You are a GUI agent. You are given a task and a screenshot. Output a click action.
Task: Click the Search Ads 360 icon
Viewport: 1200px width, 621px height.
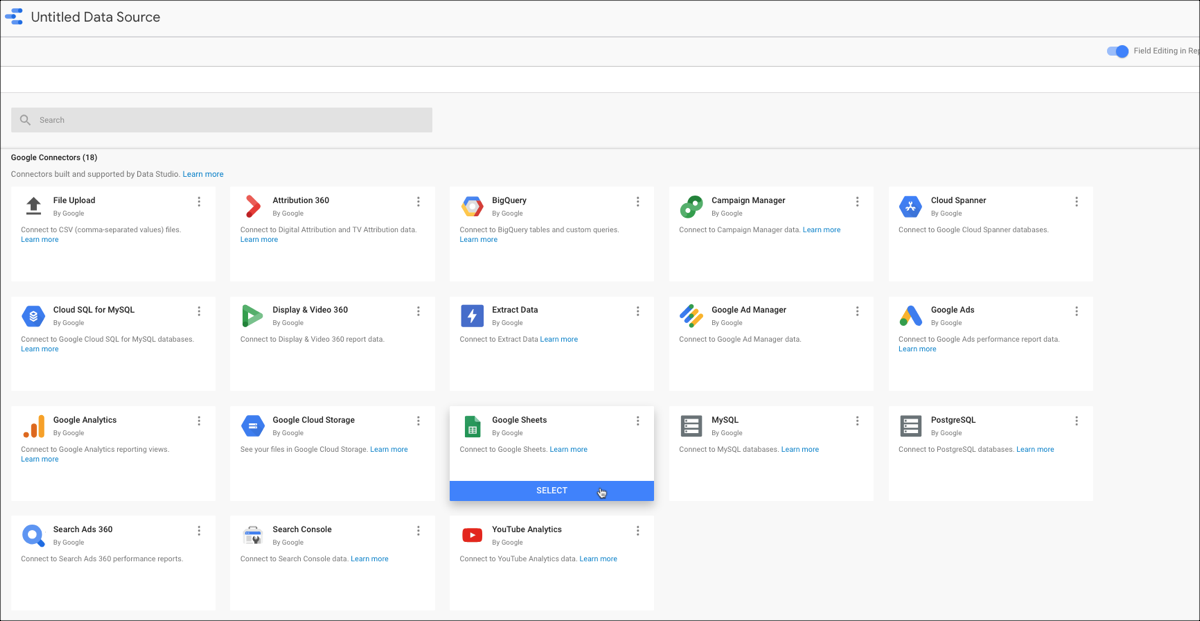click(33, 536)
